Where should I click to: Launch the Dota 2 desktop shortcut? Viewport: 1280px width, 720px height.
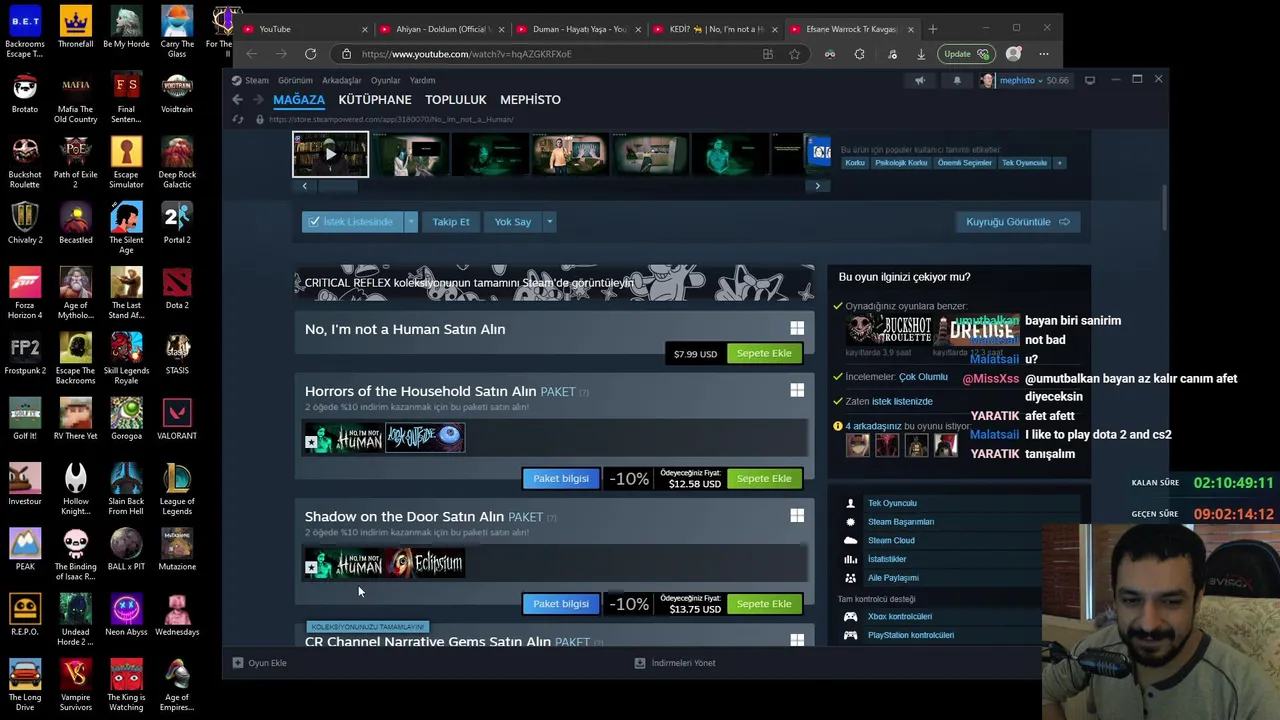[177, 287]
